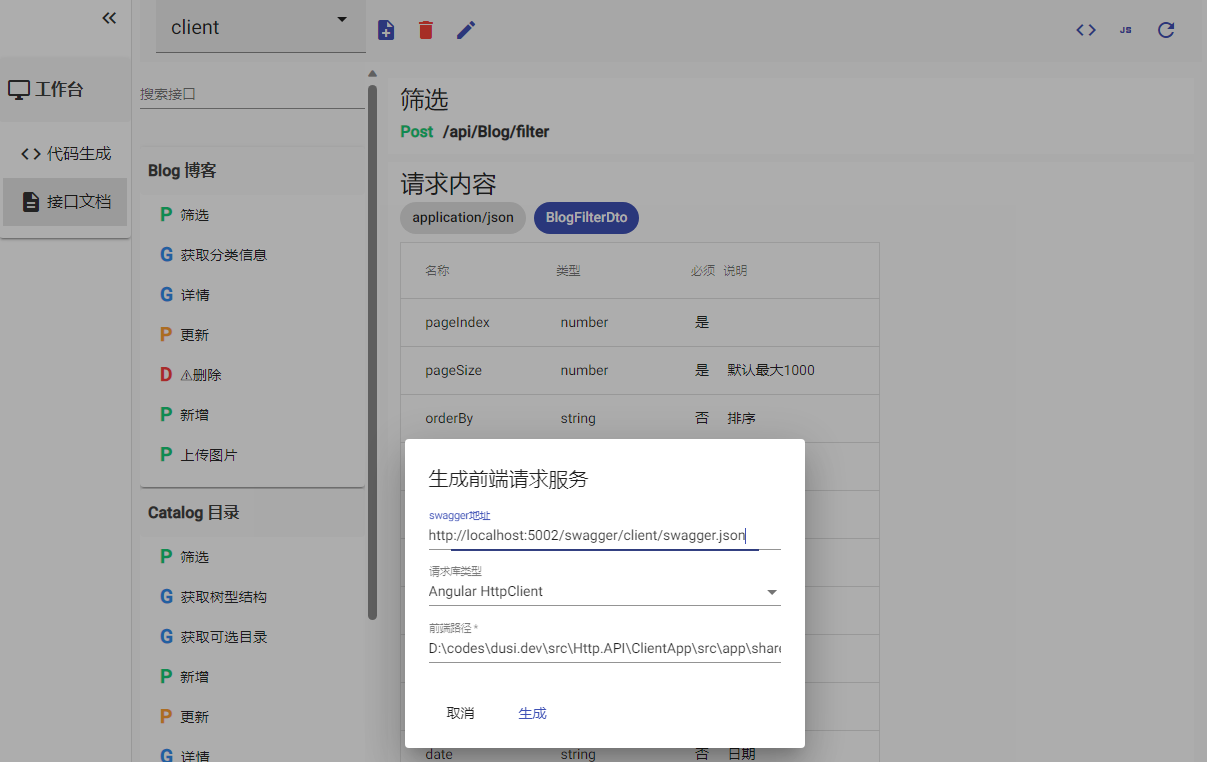The height and width of the screenshot is (762, 1207).
Task: Click into the 前端路径 path field
Action: pos(604,649)
